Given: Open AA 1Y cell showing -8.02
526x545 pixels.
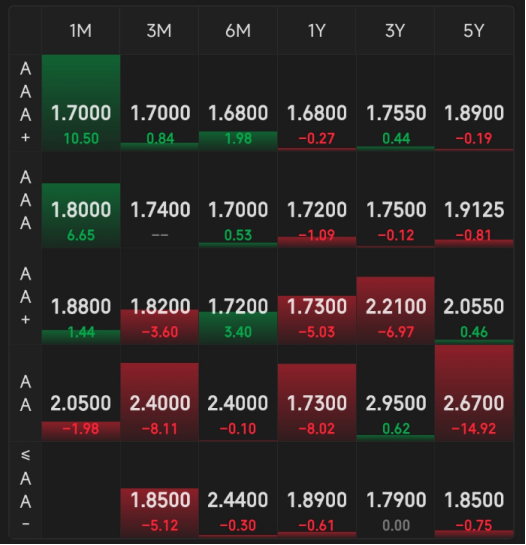Looking at the screenshot, I should 317,393.
